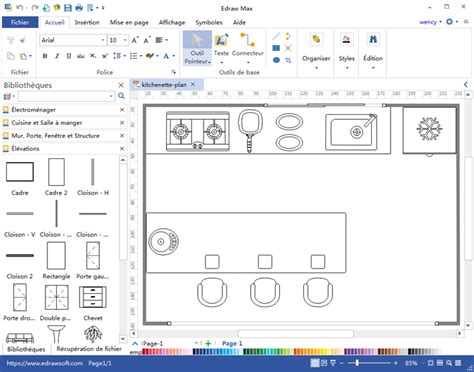Click the canvas horizontal scrollbar thumb
The height and width of the screenshot is (372, 474).
[x=296, y=333]
